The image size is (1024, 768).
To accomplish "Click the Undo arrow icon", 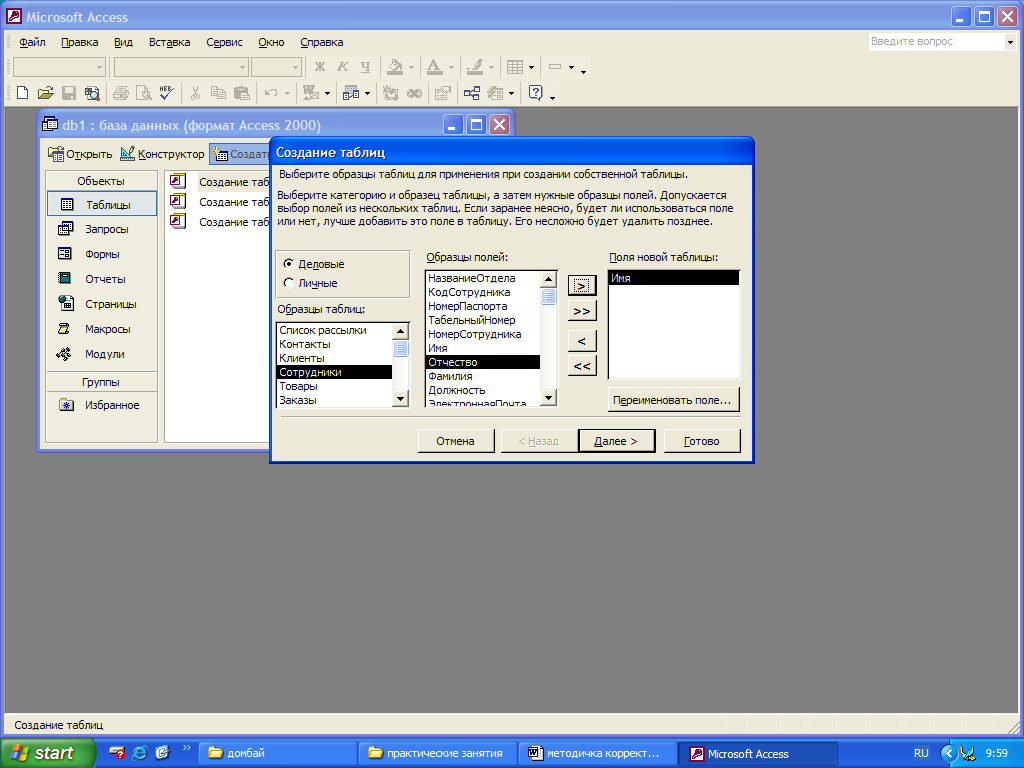I will click(x=271, y=93).
